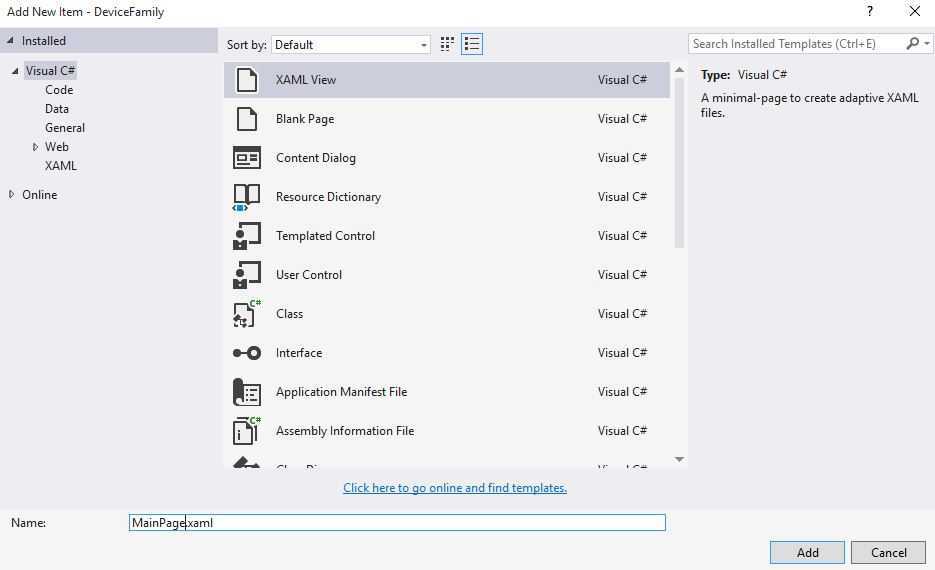Viewport: 935px width, 570px height.
Task: Close the Add New Item dialog
Action: click(915, 11)
